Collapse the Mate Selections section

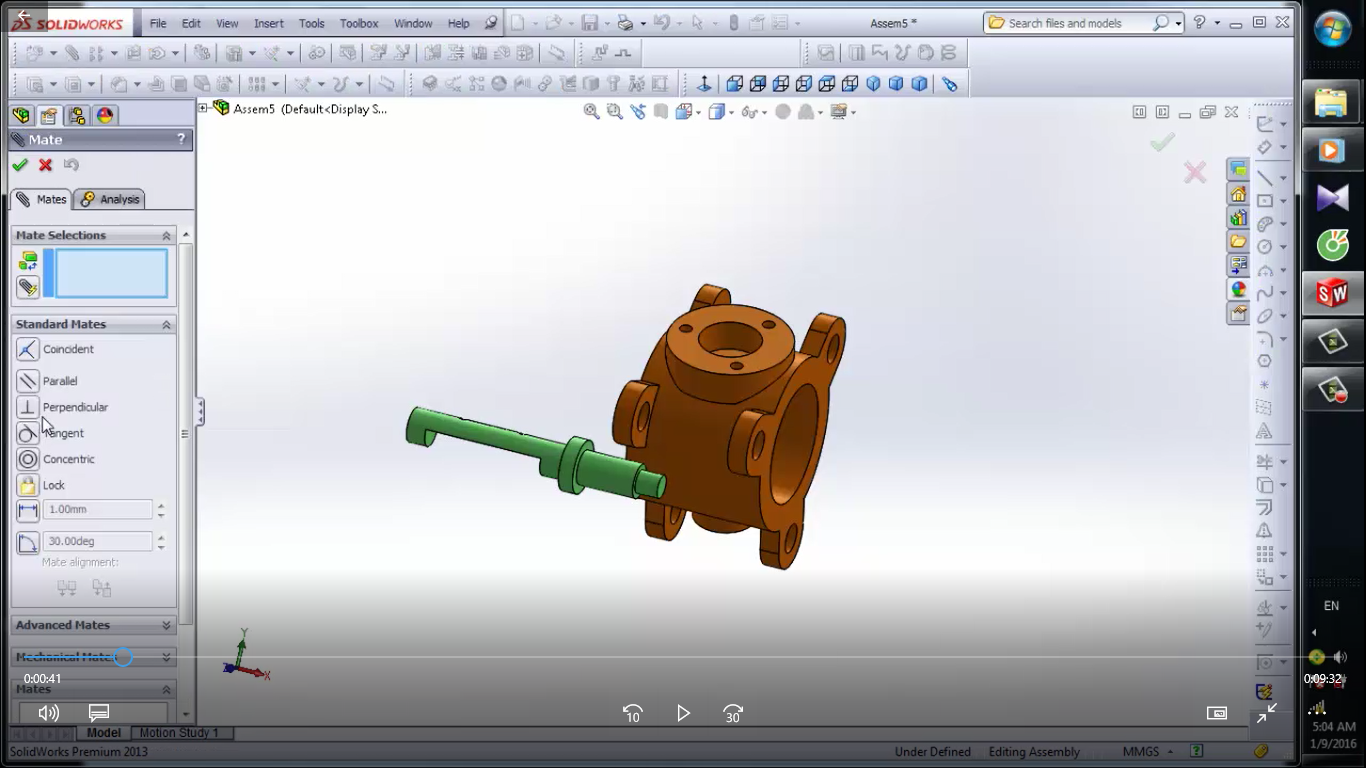coord(167,236)
